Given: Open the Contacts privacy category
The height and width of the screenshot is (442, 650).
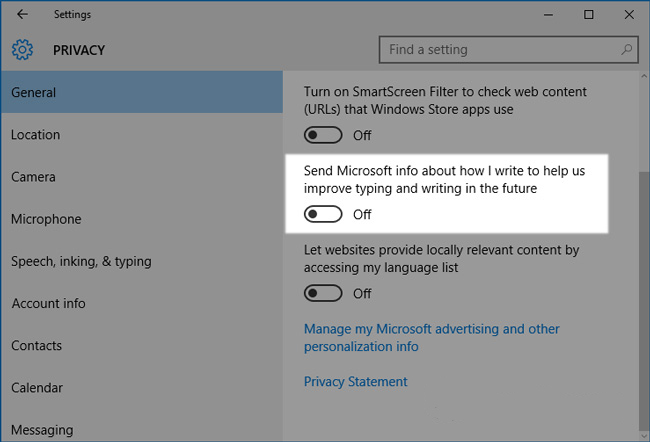Looking at the screenshot, I should tap(142, 345).
